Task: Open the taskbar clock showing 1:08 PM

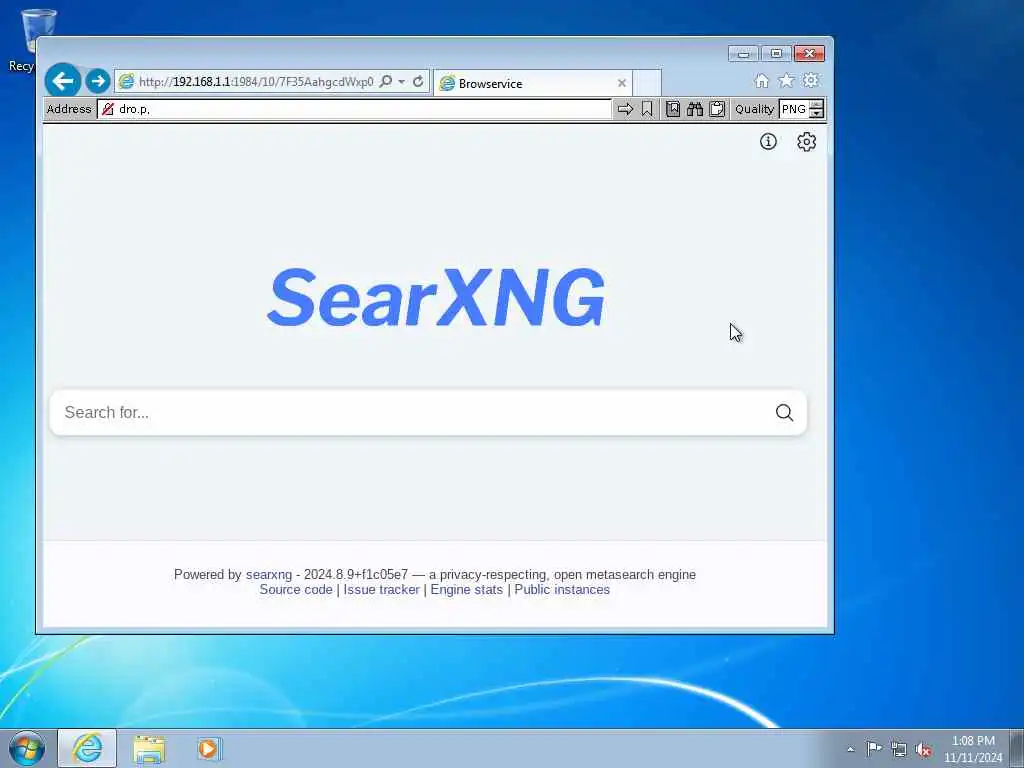Action: (x=973, y=749)
